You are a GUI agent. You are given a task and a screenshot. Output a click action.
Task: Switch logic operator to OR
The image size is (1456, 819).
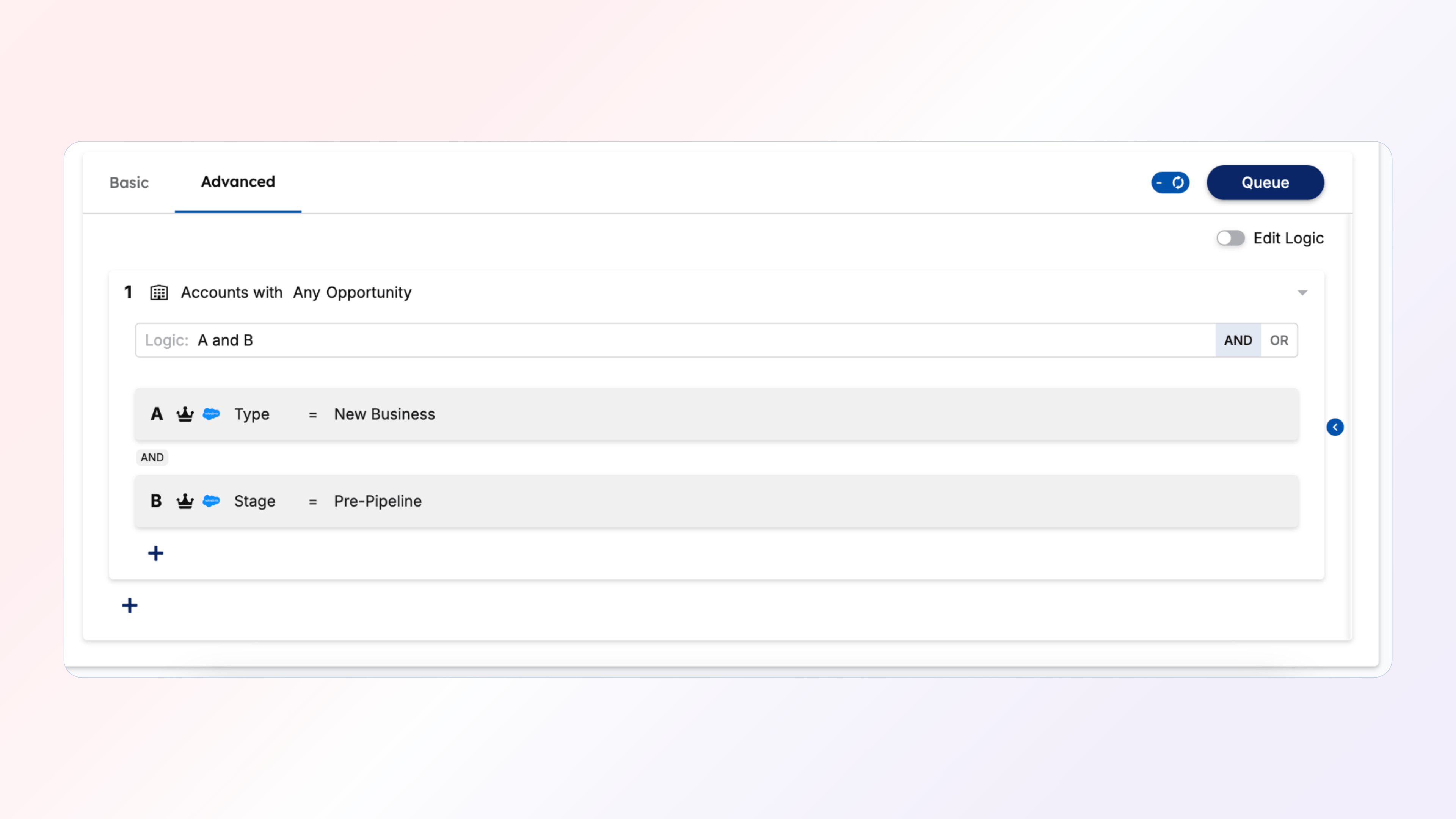click(x=1279, y=340)
